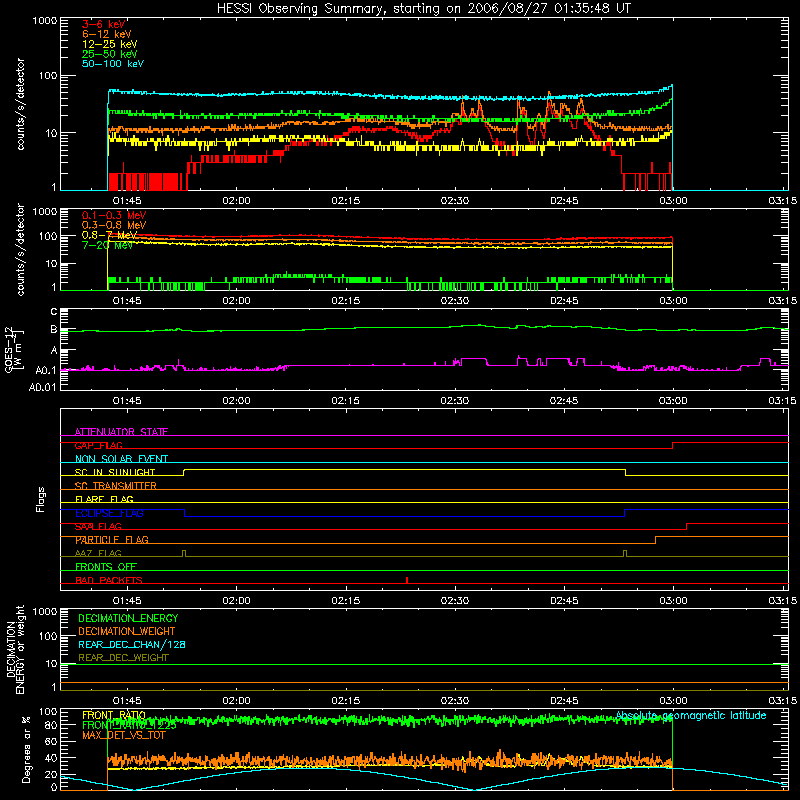The image size is (800, 800).
Task: Select the PARTICLE_FLAG label
Action: tap(112, 540)
